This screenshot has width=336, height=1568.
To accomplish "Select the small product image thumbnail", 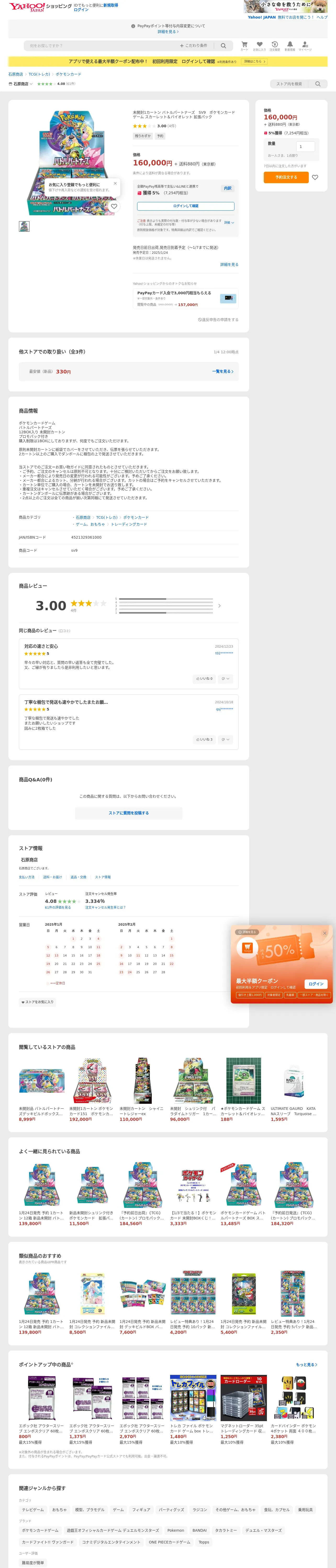I will pyautogui.click(x=24, y=226).
